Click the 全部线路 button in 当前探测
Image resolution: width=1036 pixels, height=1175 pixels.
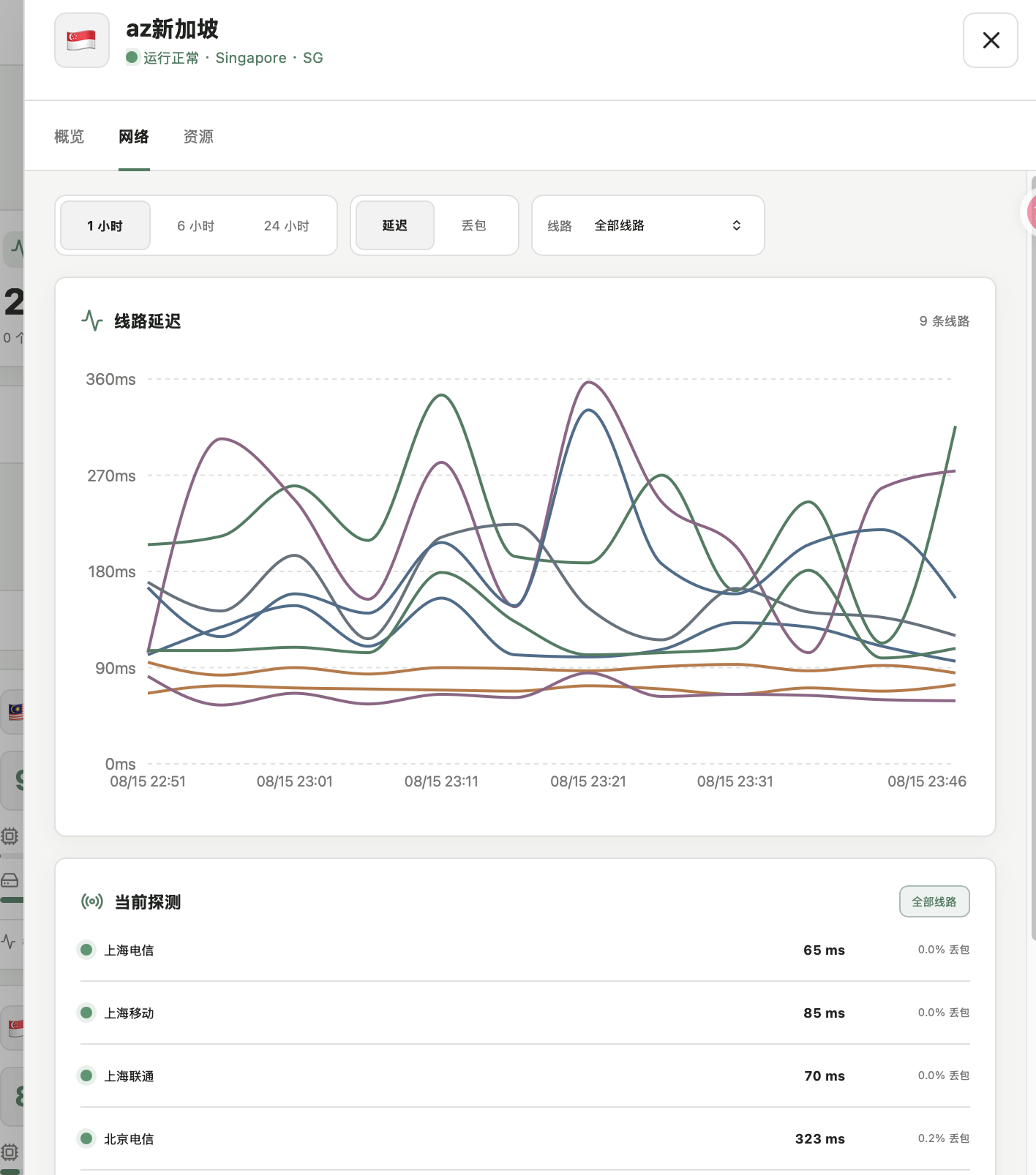[x=934, y=901]
